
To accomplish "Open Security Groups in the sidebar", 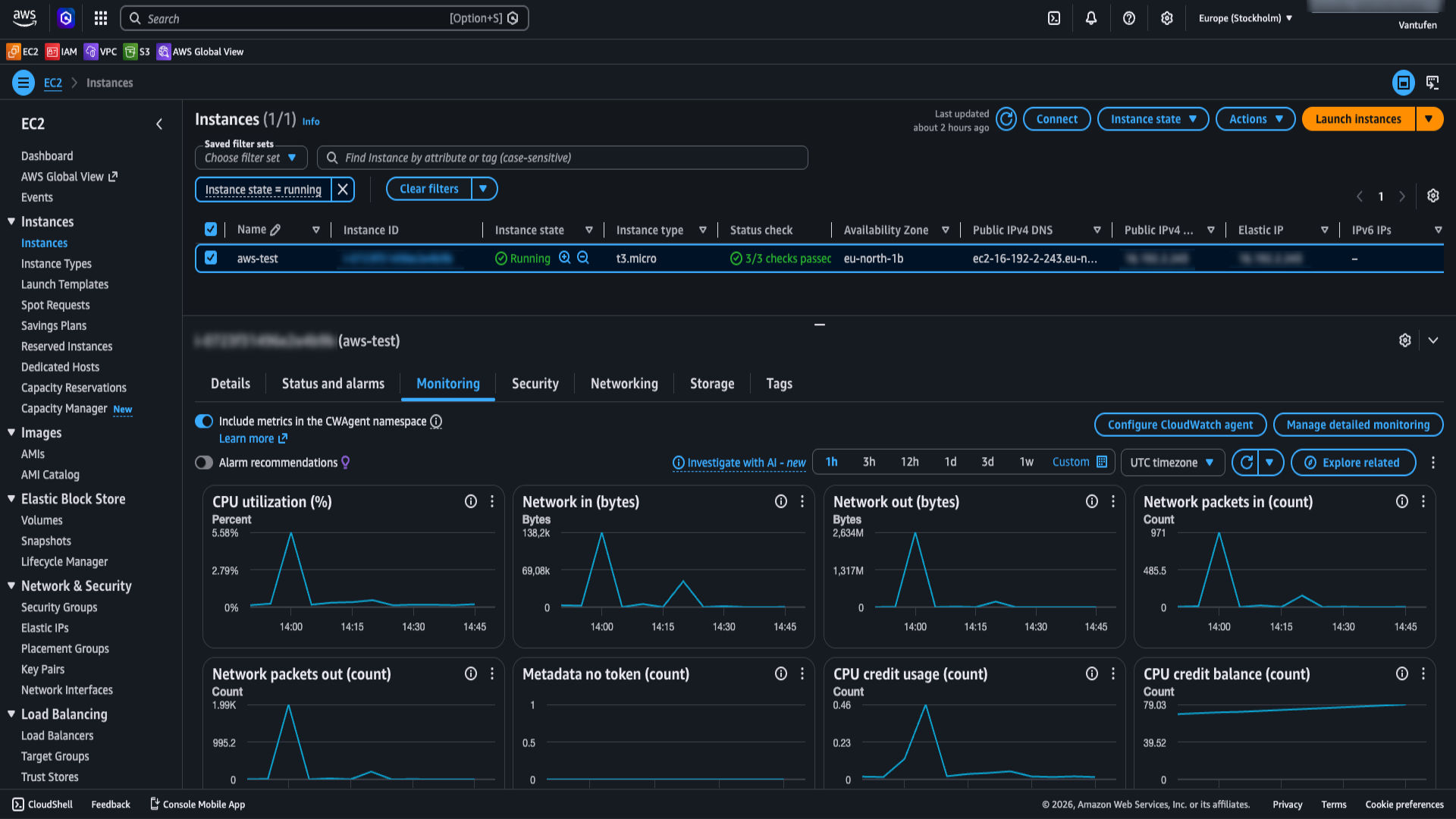I will point(59,607).
